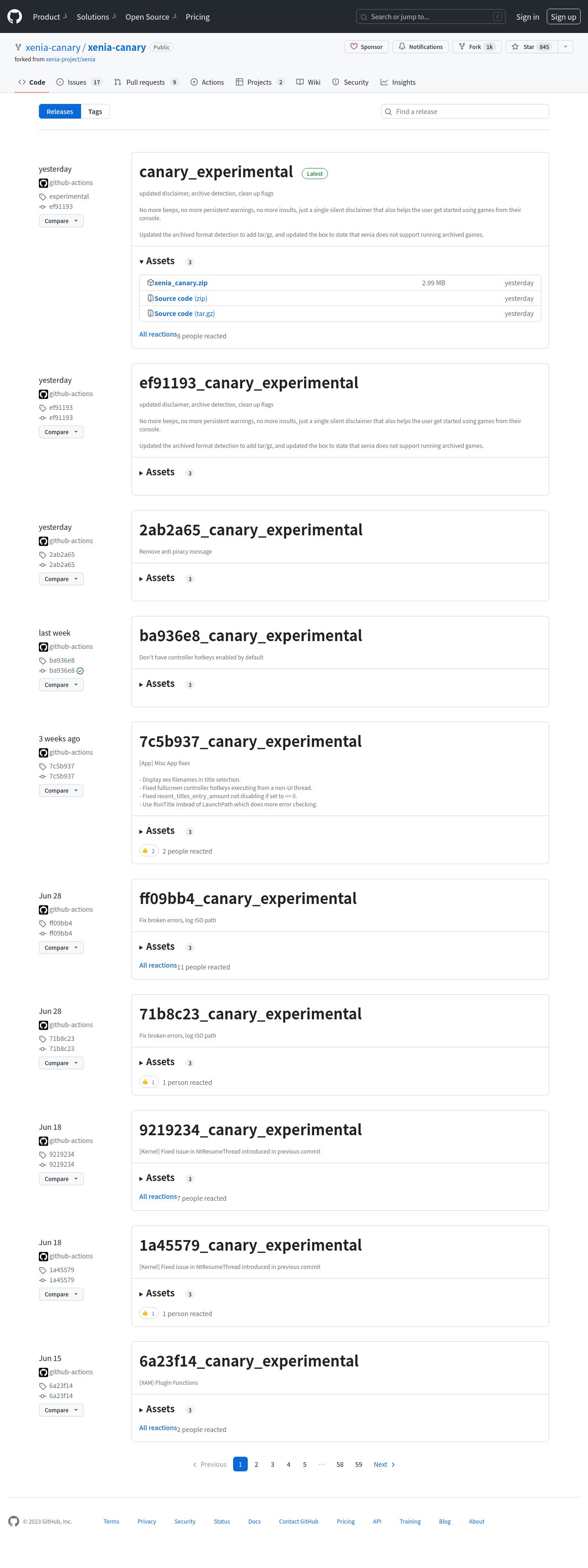
Task: Collapse the Assets section of canary_experimental
Action: [157, 261]
